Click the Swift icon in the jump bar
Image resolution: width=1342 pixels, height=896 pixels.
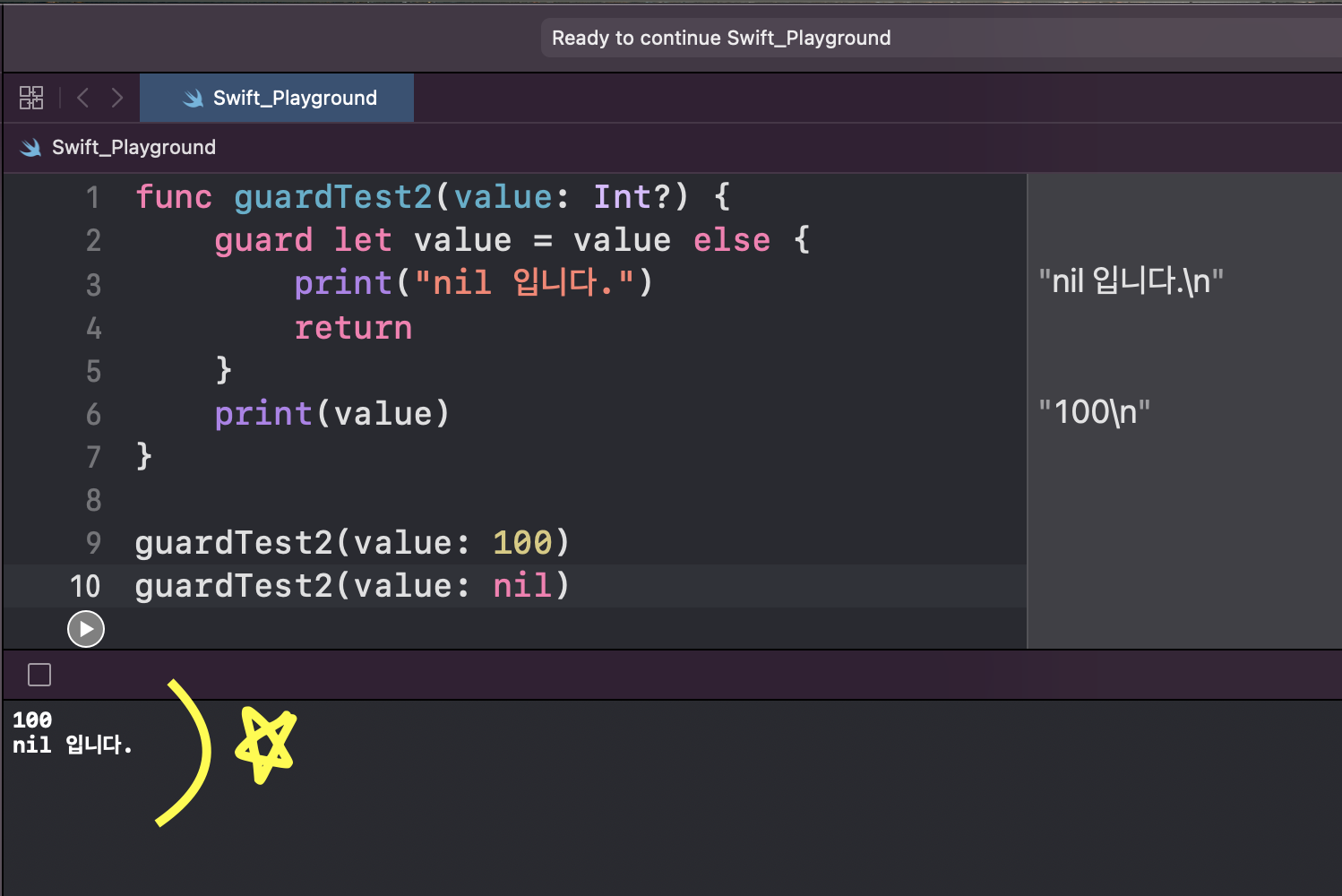(30, 147)
